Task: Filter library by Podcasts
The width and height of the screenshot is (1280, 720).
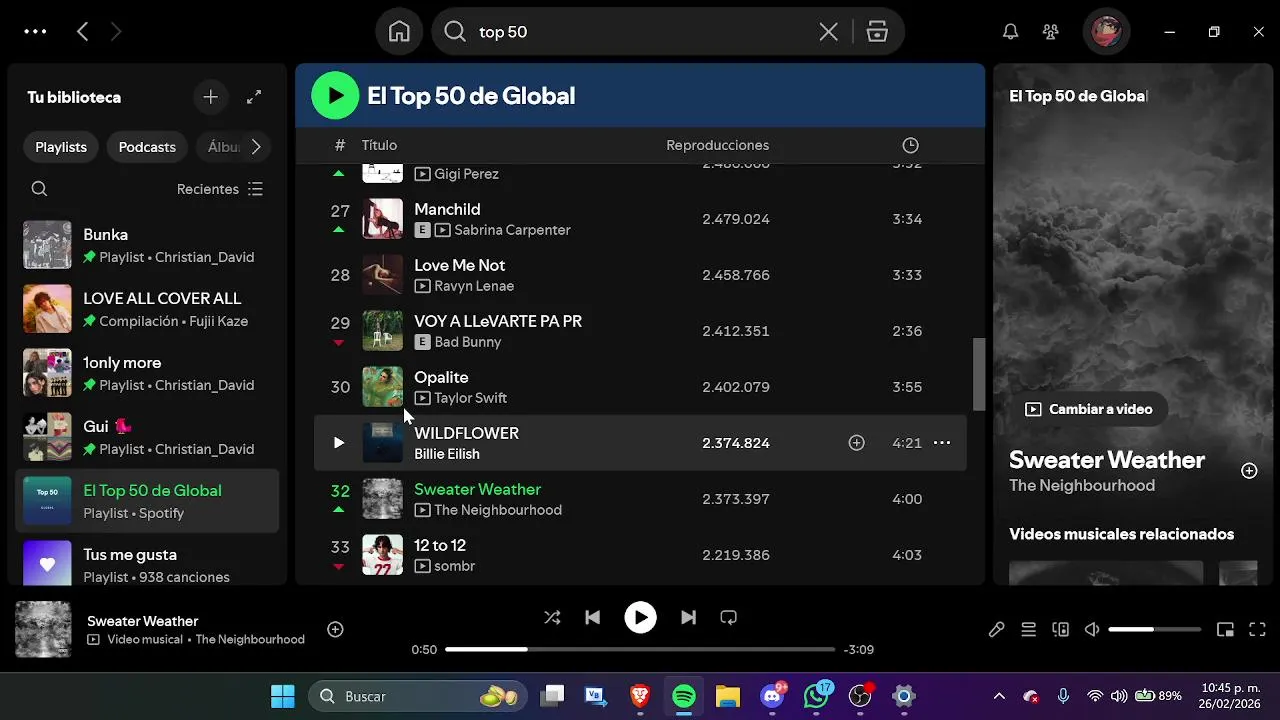Action: [147, 147]
